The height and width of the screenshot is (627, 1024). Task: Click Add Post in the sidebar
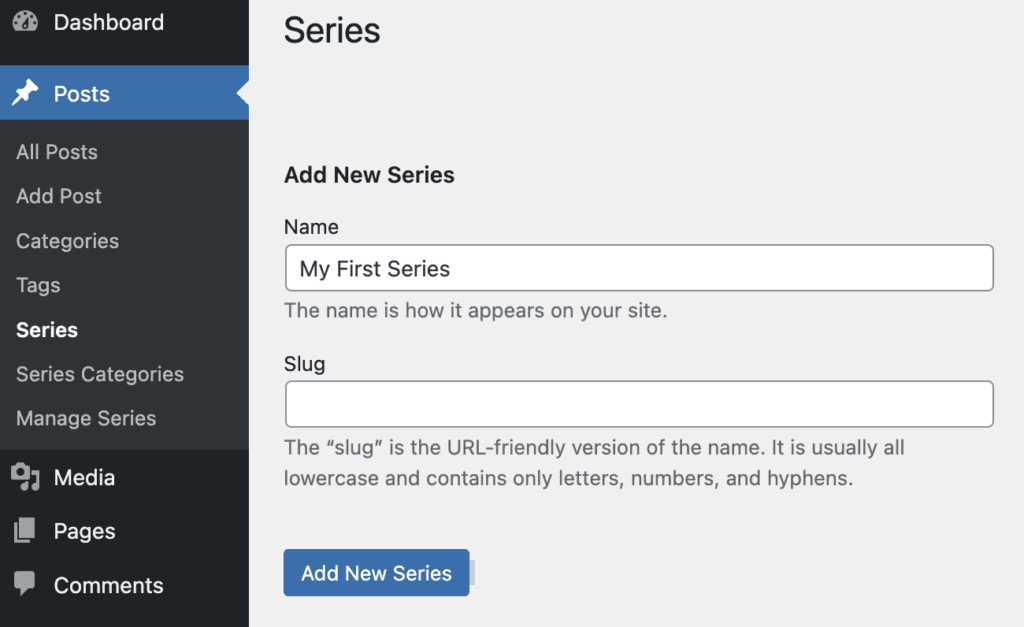tap(58, 196)
